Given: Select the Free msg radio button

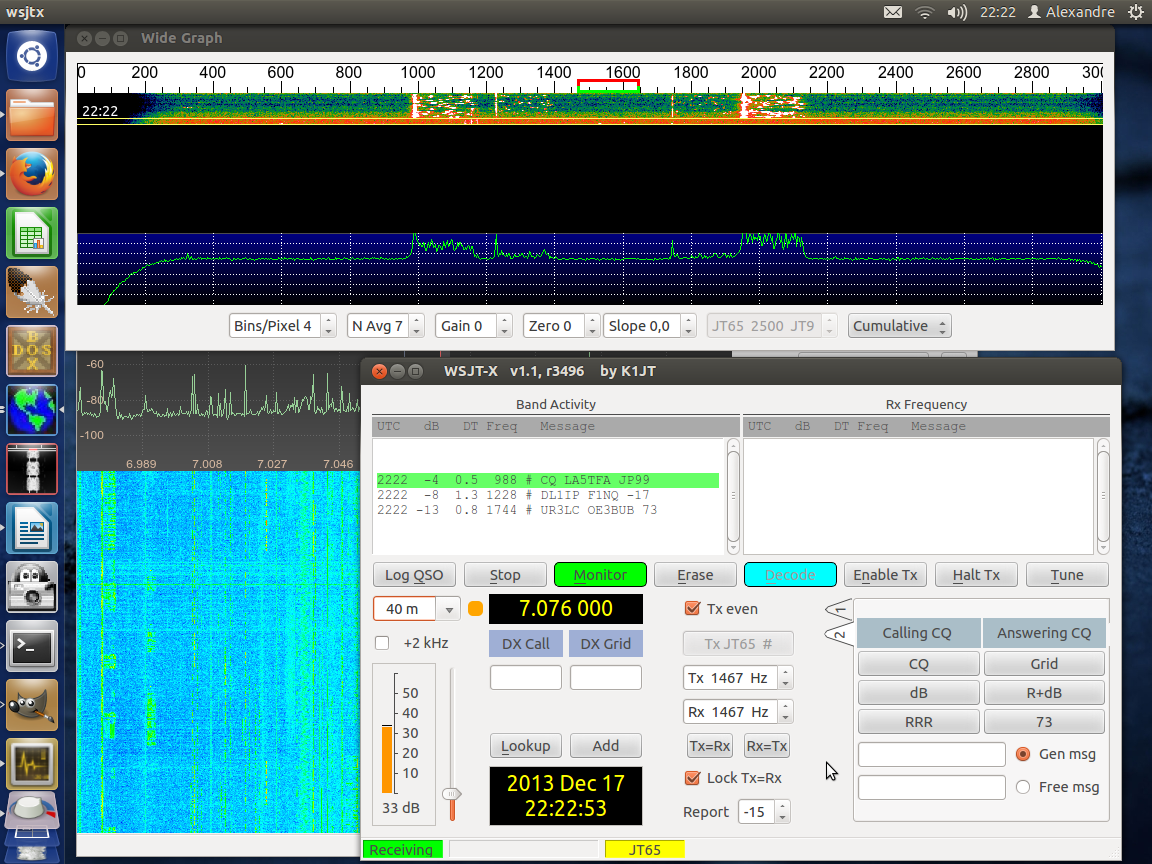Looking at the screenshot, I should 1023,787.
